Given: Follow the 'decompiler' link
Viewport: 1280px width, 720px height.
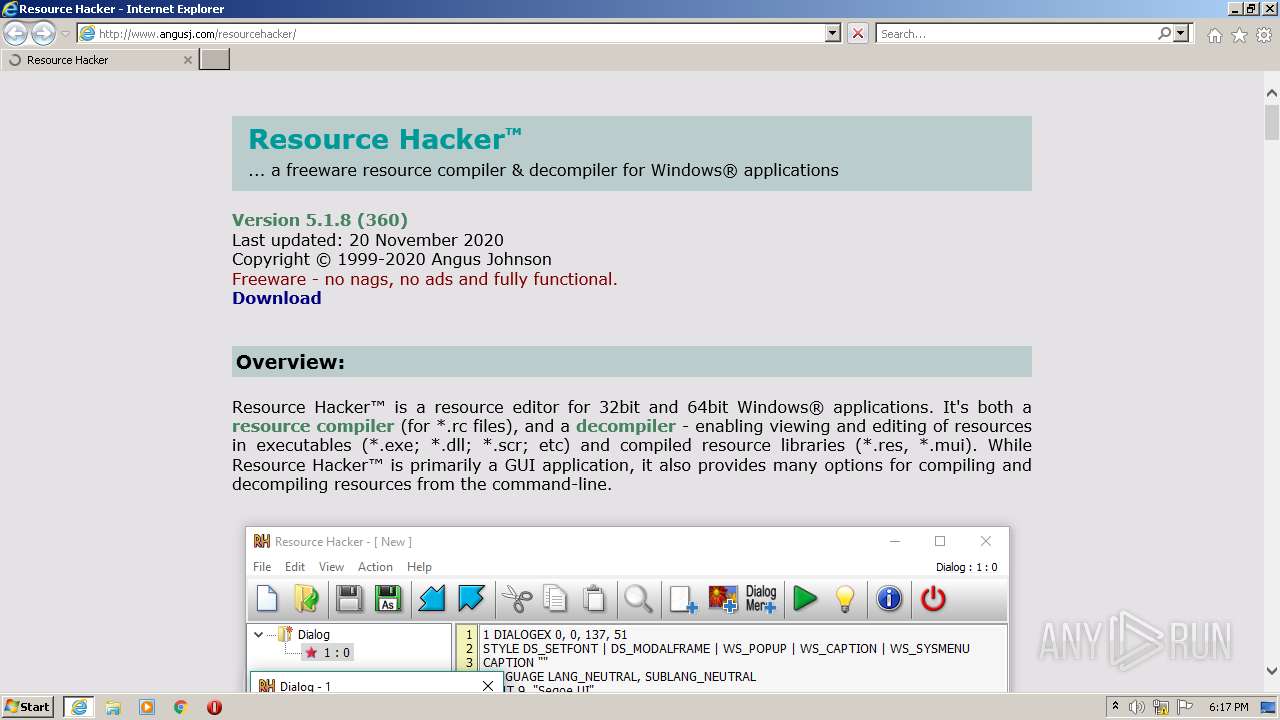Looking at the screenshot, I should click(x=626, y=426).
